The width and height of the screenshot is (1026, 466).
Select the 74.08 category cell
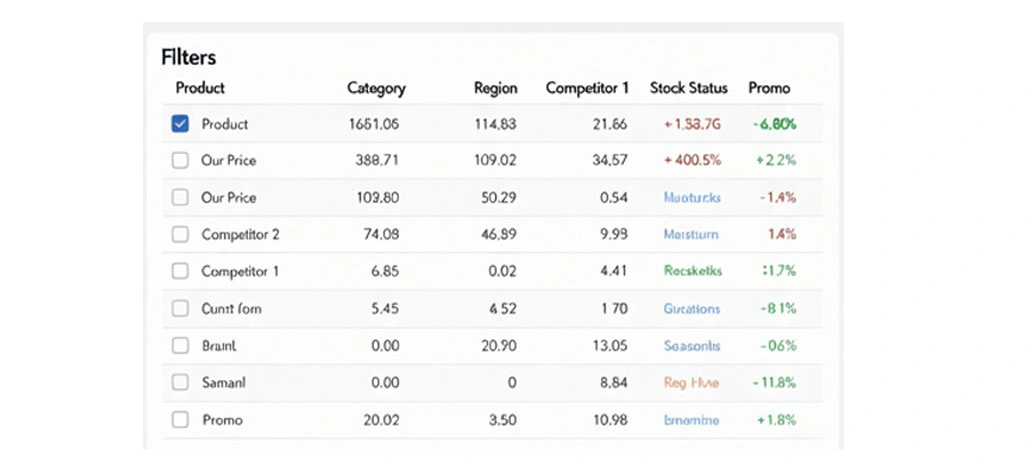point(381,234)
